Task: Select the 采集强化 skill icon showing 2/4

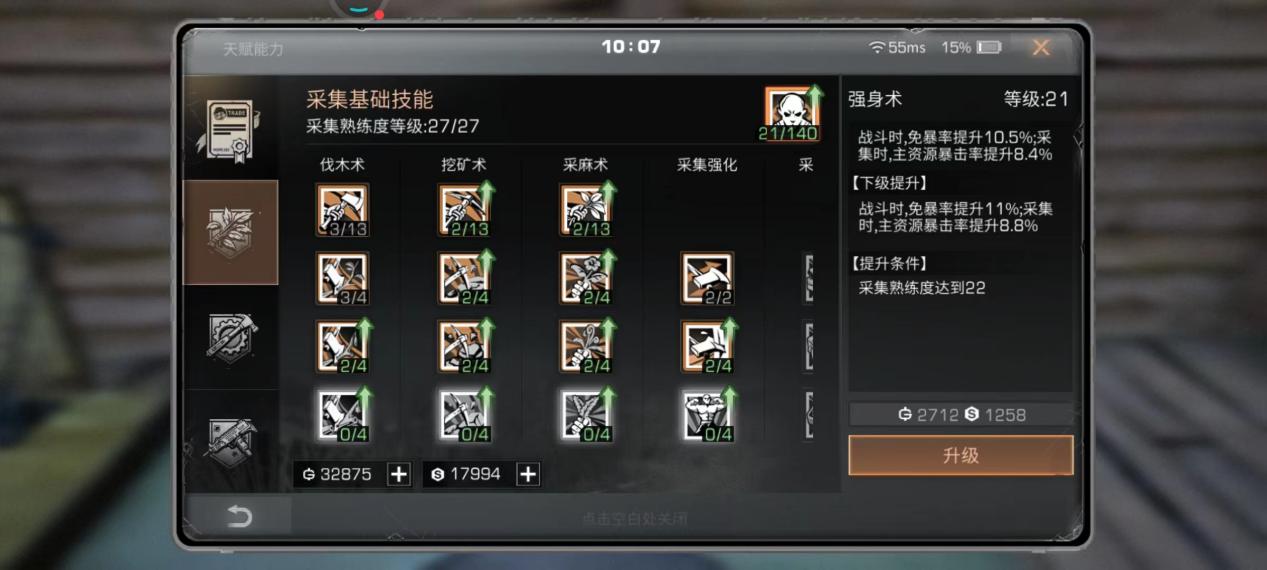Action: pos(707,346)
